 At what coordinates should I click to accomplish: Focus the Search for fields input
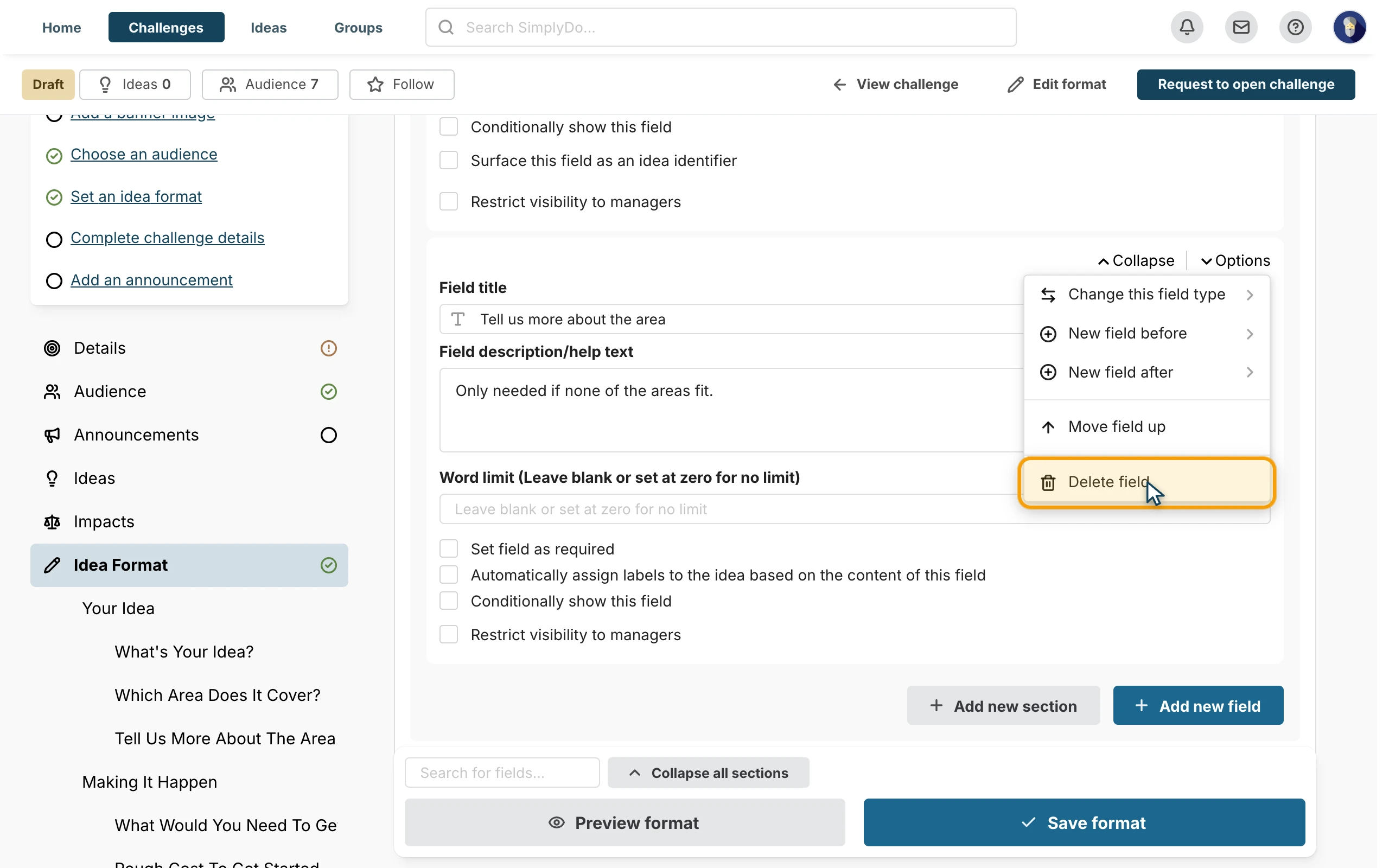502,773
